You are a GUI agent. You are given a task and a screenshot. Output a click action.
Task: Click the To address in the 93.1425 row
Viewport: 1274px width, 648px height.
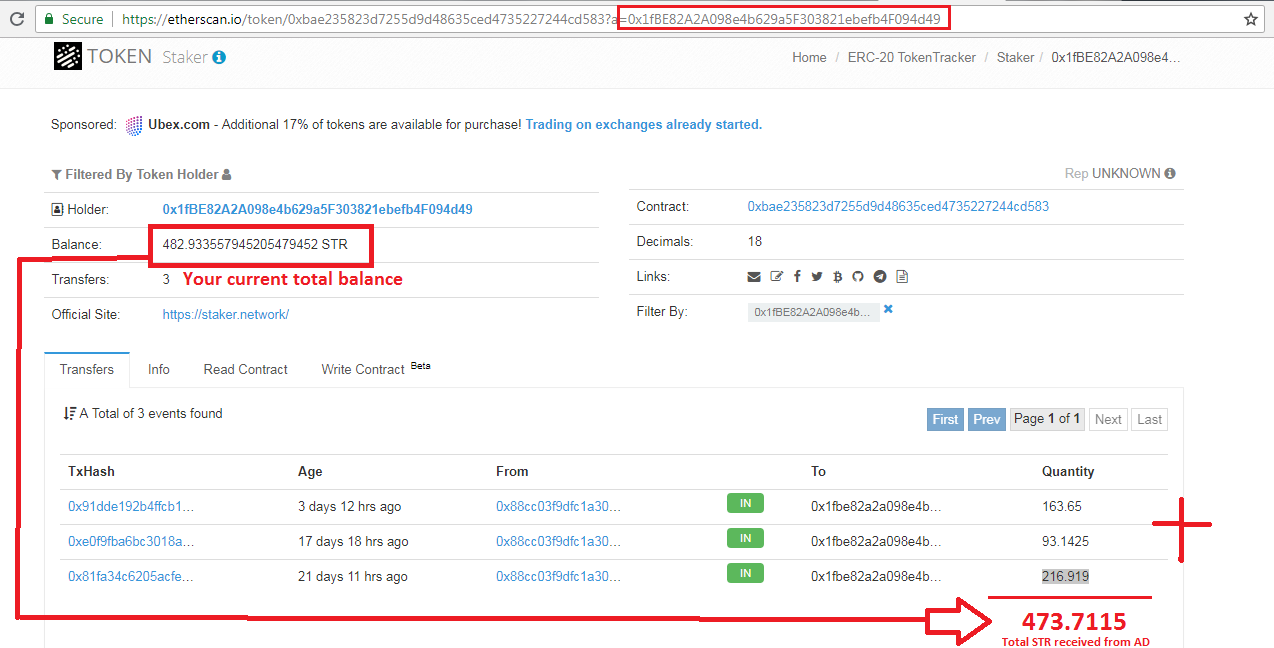click(876, 541)
